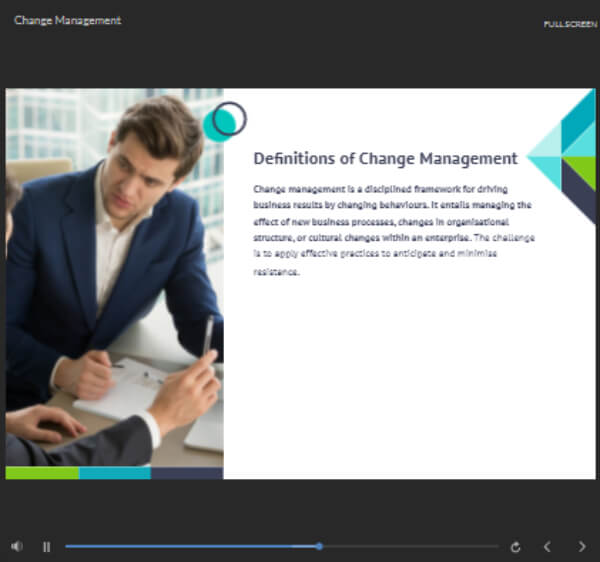600x562 pixels.
Task: Seek back within the played blue progress bar
Action: [190, 546]
